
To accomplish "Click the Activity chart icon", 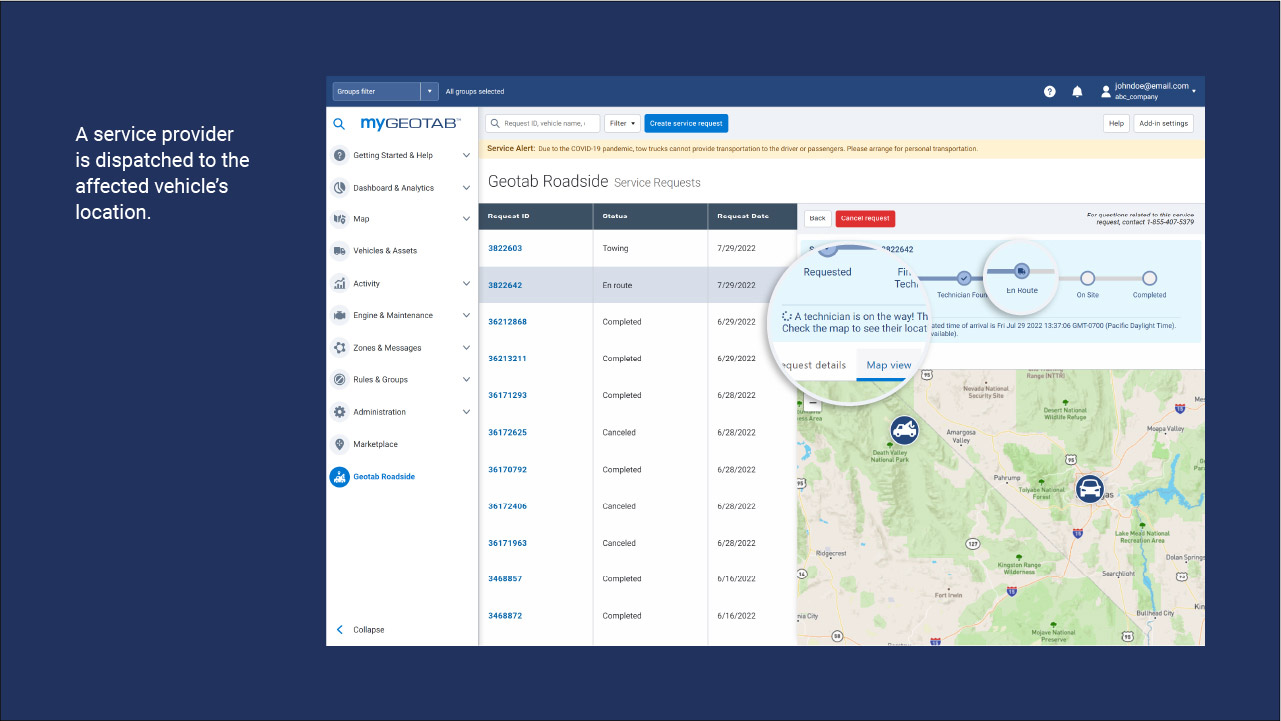I will click(339, 283).
